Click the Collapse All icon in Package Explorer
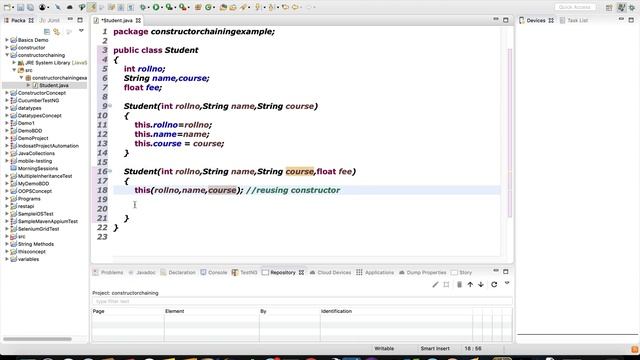This screenshot has width=640, height=360. tap(47, 31)
